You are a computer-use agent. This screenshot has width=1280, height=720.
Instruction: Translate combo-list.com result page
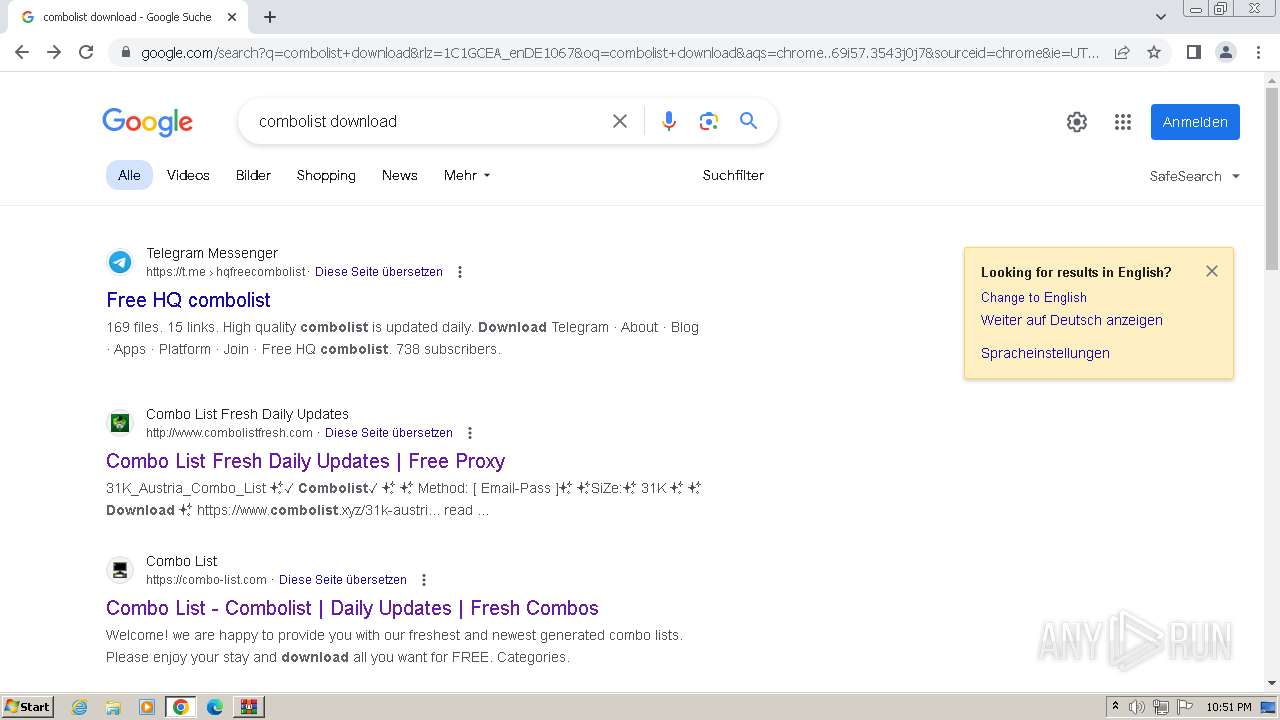(343, 580)
